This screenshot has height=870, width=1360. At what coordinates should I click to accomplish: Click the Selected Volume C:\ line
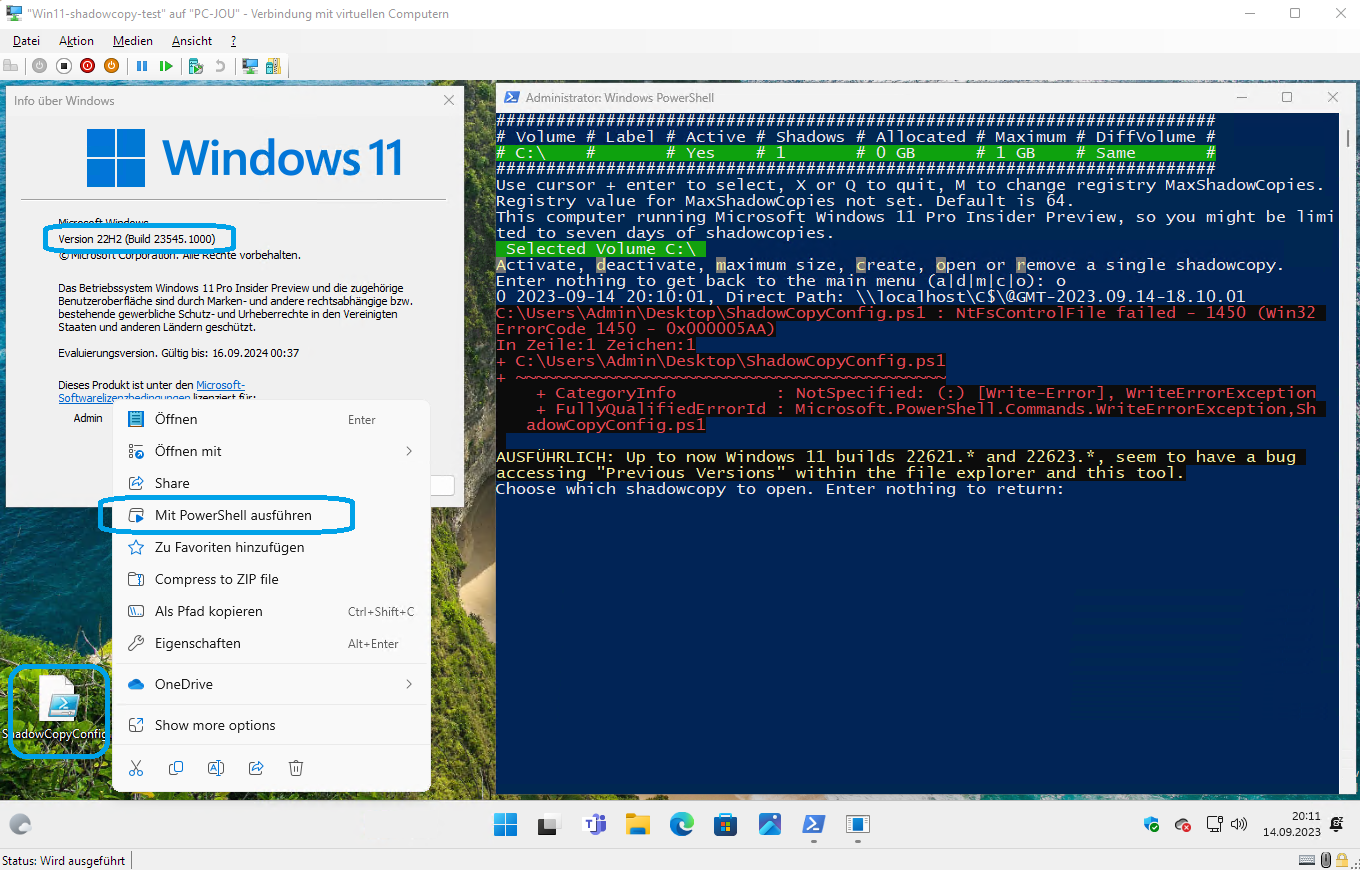tap(600, 249)
